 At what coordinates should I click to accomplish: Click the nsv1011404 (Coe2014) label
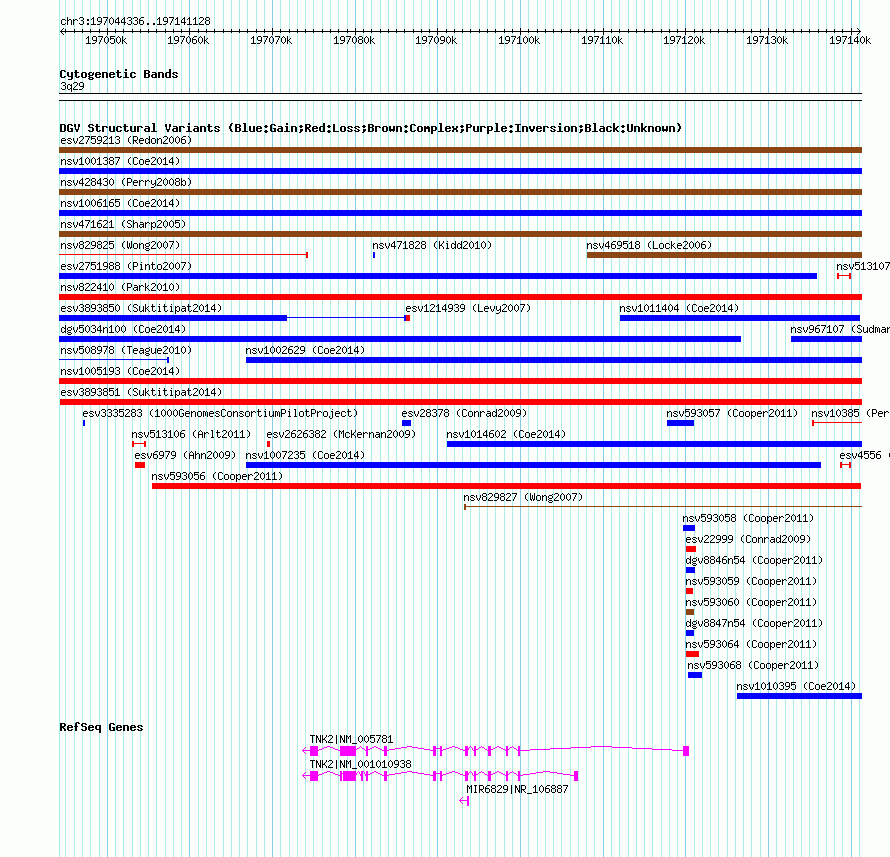tap(679, 308)
